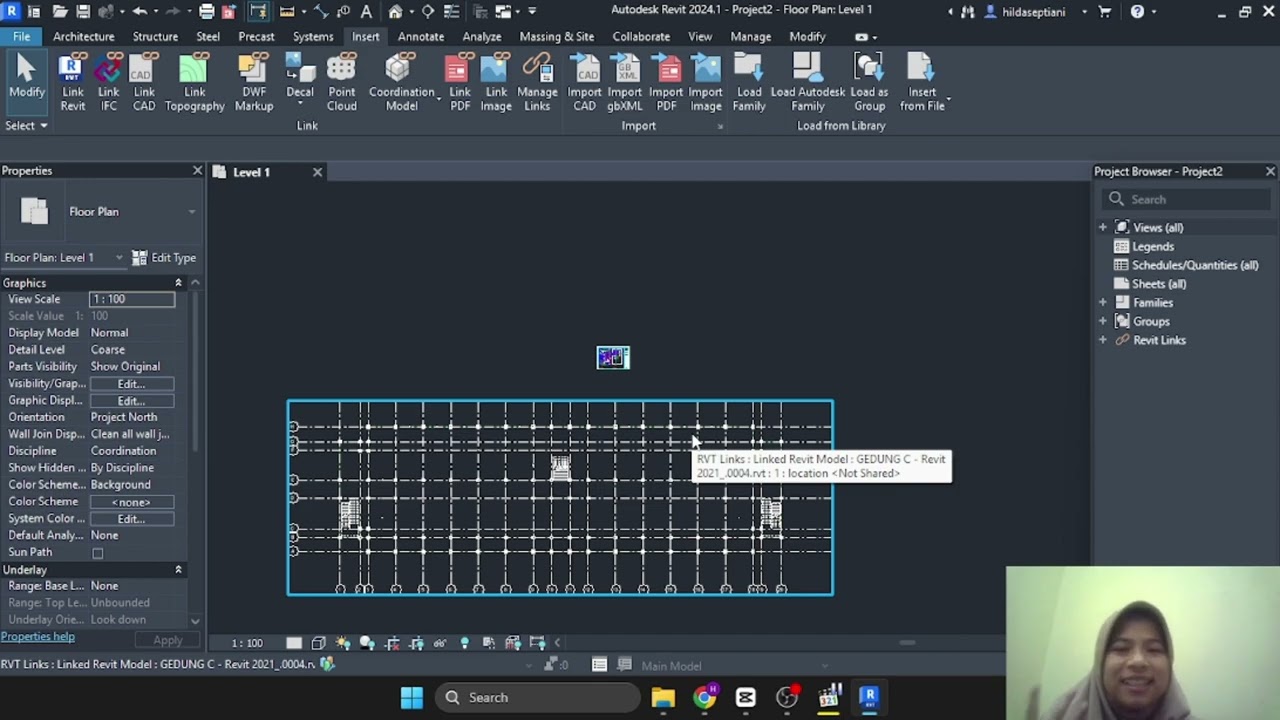The height and width of the screenshot is (720, 1280).
Task: Open the Floor Plan: Level 1 instance dropdown
Action: [119, 258]
